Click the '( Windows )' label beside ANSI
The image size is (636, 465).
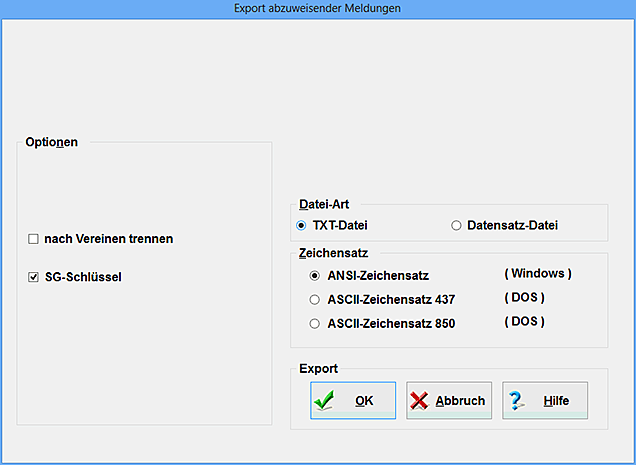click(x=537, y=273)
